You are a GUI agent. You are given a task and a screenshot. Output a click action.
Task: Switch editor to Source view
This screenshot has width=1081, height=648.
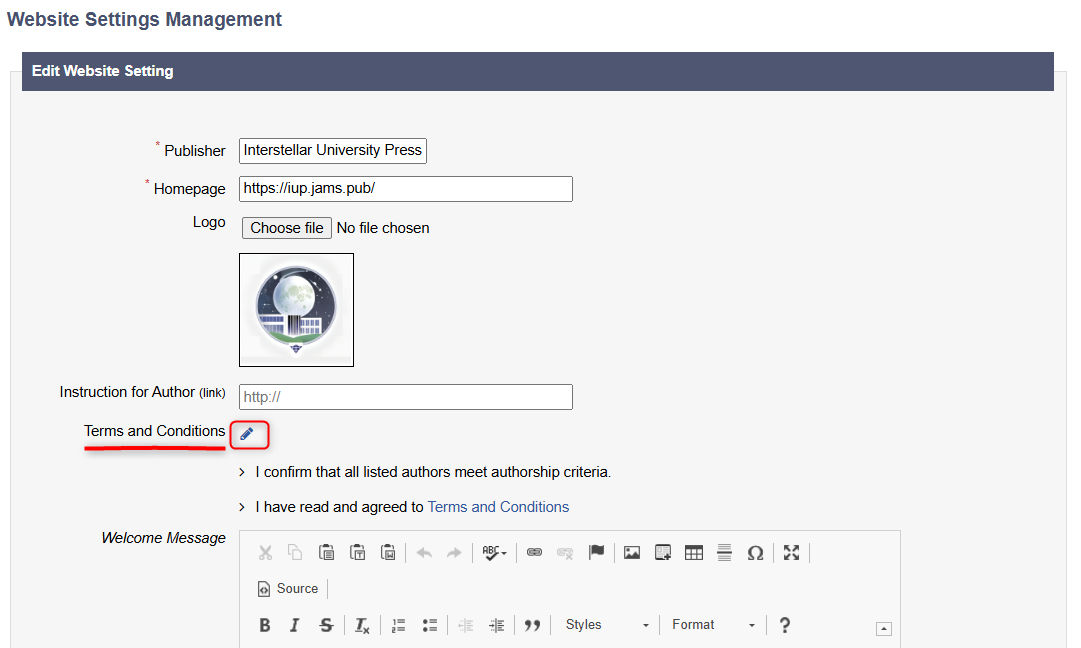pos(288,589)
